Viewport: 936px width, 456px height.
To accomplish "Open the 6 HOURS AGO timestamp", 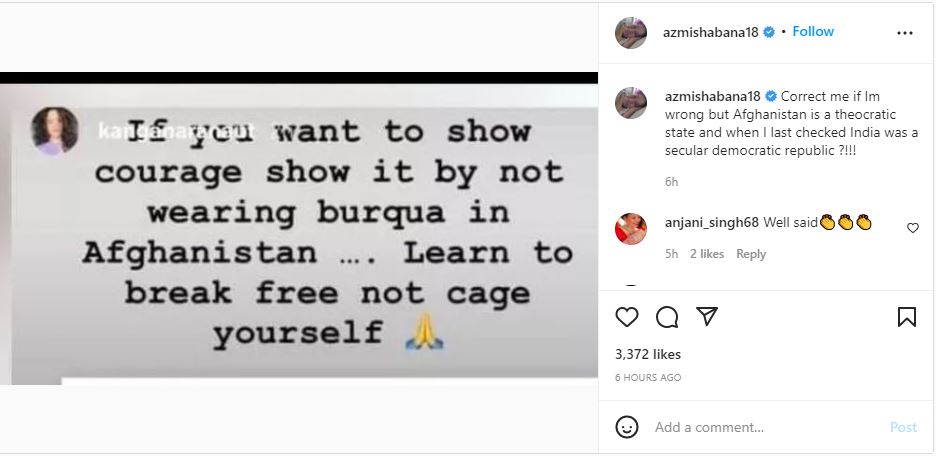I will coord(648,378).
